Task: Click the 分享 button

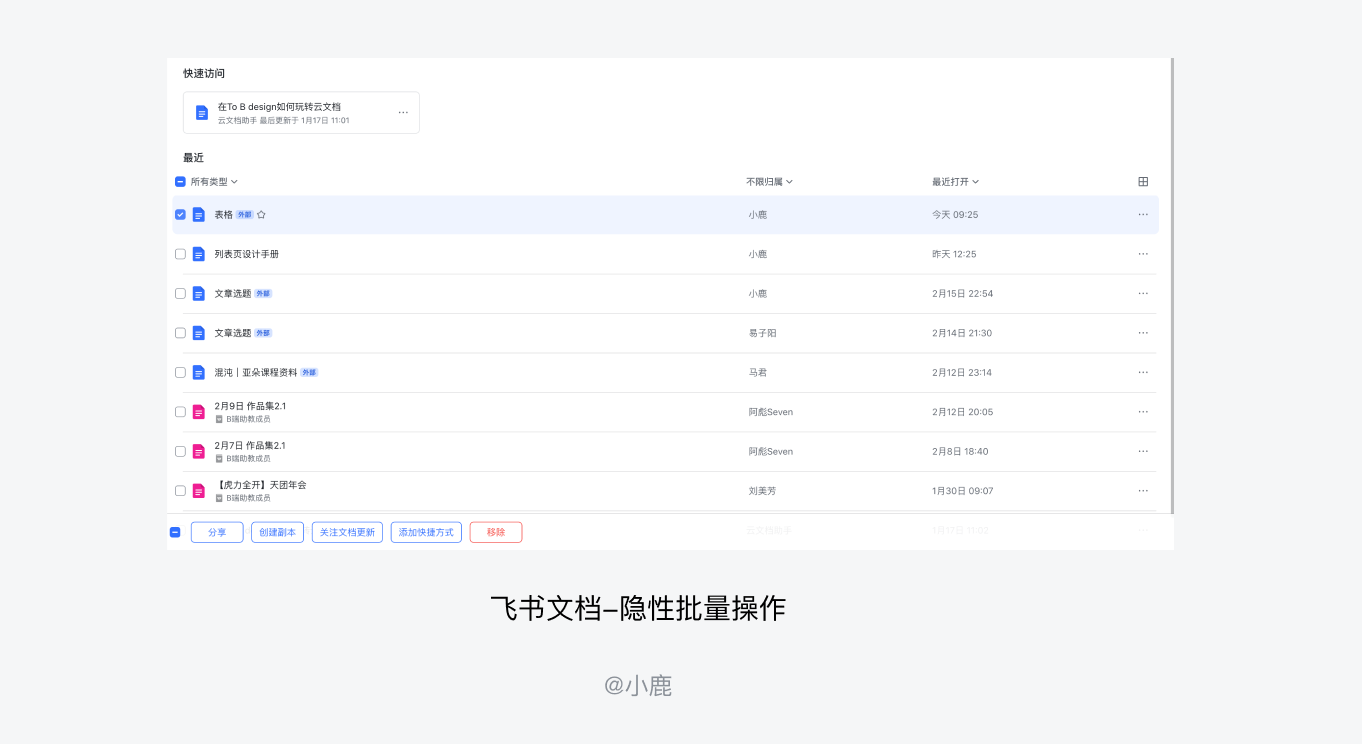Action: (x=217, y=533)
